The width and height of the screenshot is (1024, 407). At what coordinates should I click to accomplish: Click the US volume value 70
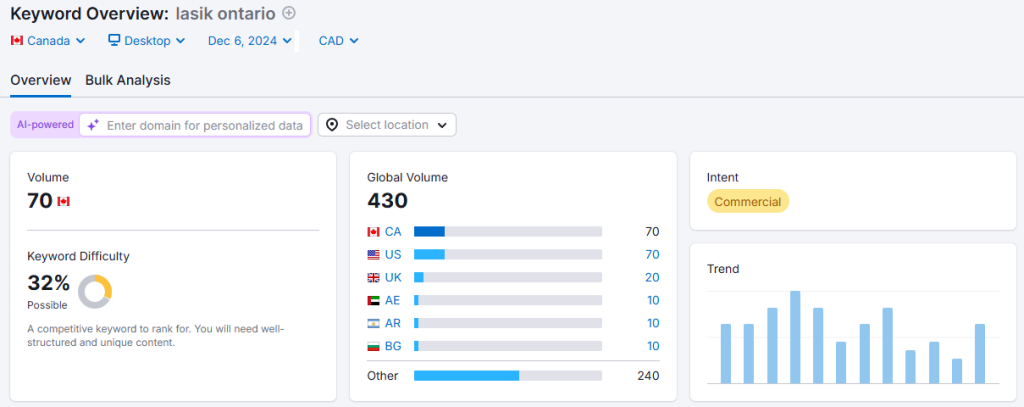coord(652,254)
